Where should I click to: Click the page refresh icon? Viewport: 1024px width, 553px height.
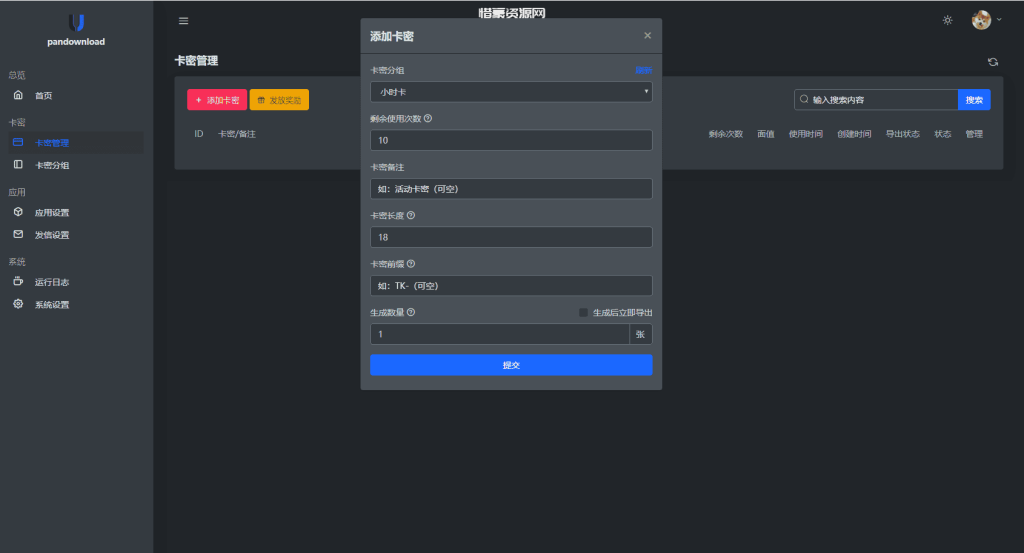coord(993,62)
